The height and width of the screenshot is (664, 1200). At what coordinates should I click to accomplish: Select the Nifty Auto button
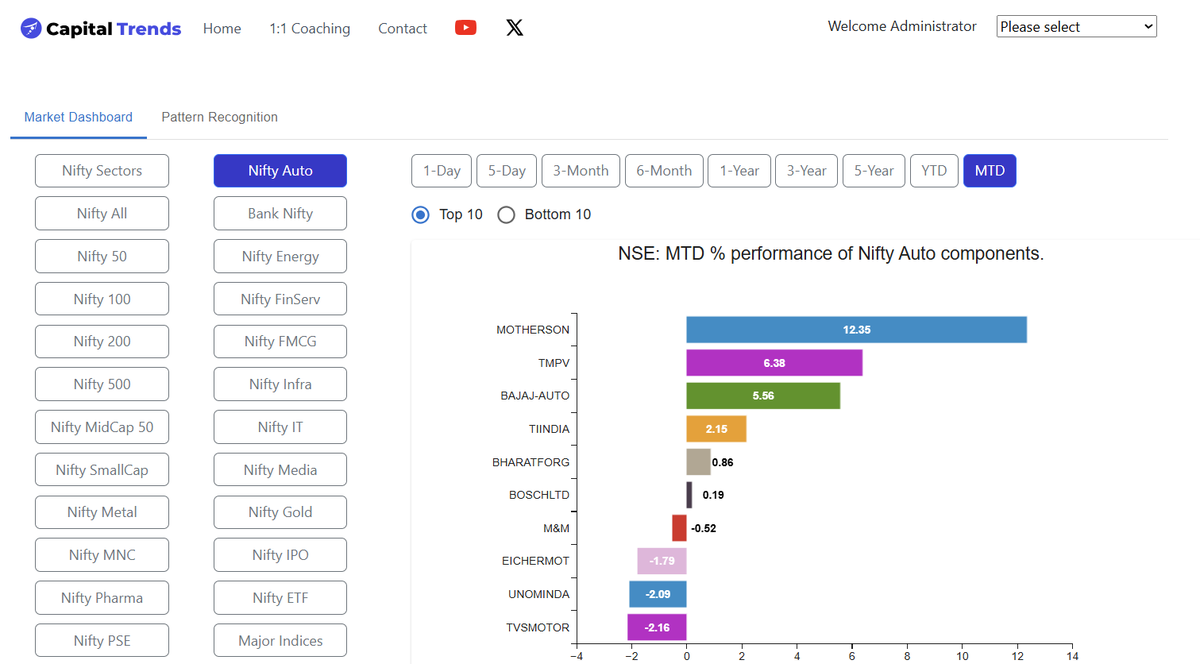pyautogui.click(x=280, y=171)
